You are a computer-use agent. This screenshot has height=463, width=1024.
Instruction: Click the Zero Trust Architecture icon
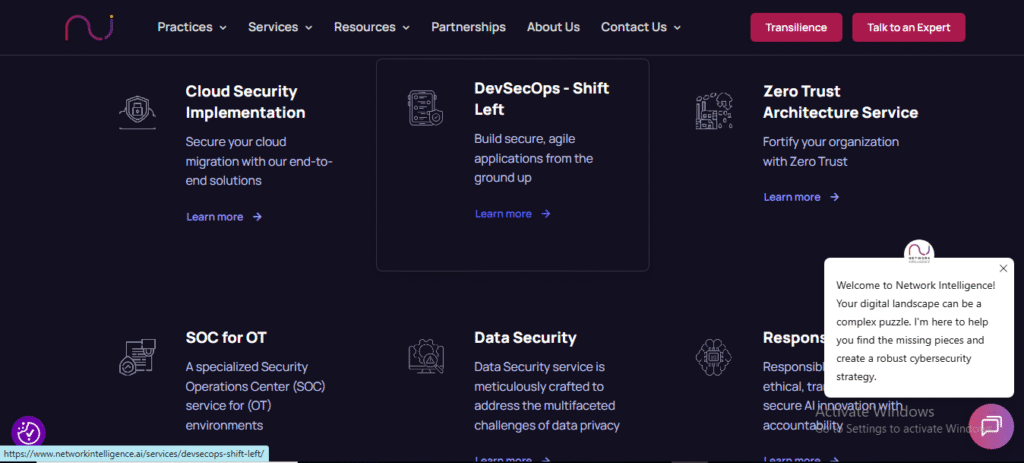(x=714, y=110)
